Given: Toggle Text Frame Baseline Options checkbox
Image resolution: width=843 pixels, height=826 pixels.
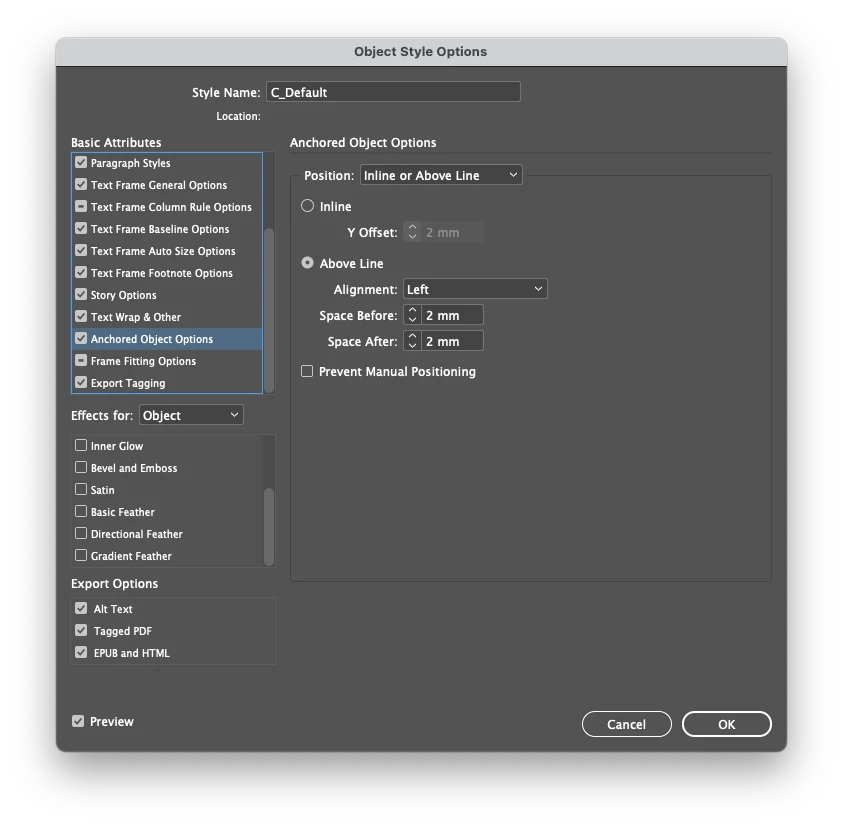Looking at the screenshot, I should tap(81, 229).
